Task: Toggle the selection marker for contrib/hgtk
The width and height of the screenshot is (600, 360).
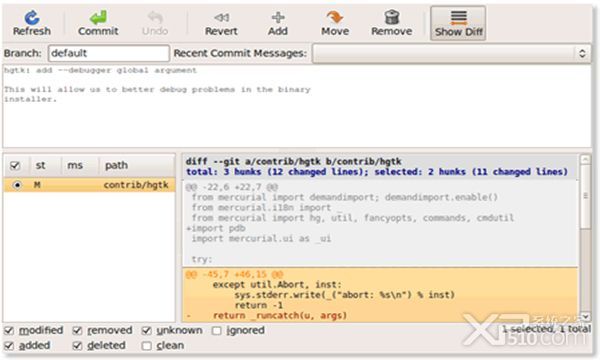Action: [17, 185]
